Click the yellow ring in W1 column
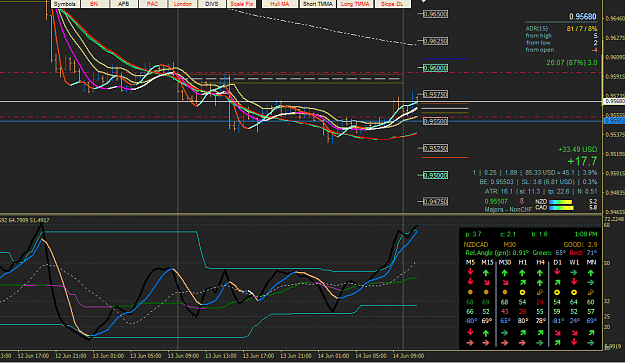Viewport: 625px width, 363px height. click(574, 292)
